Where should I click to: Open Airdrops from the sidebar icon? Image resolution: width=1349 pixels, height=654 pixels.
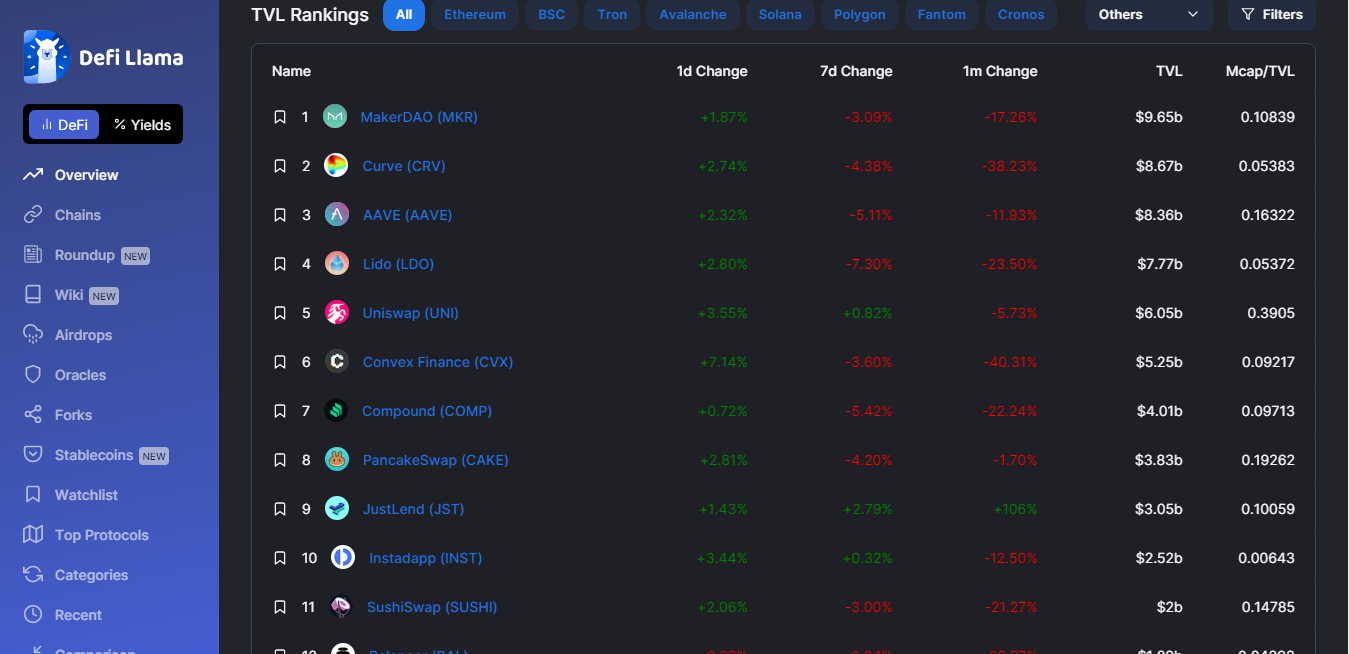(x=33, y=335)
